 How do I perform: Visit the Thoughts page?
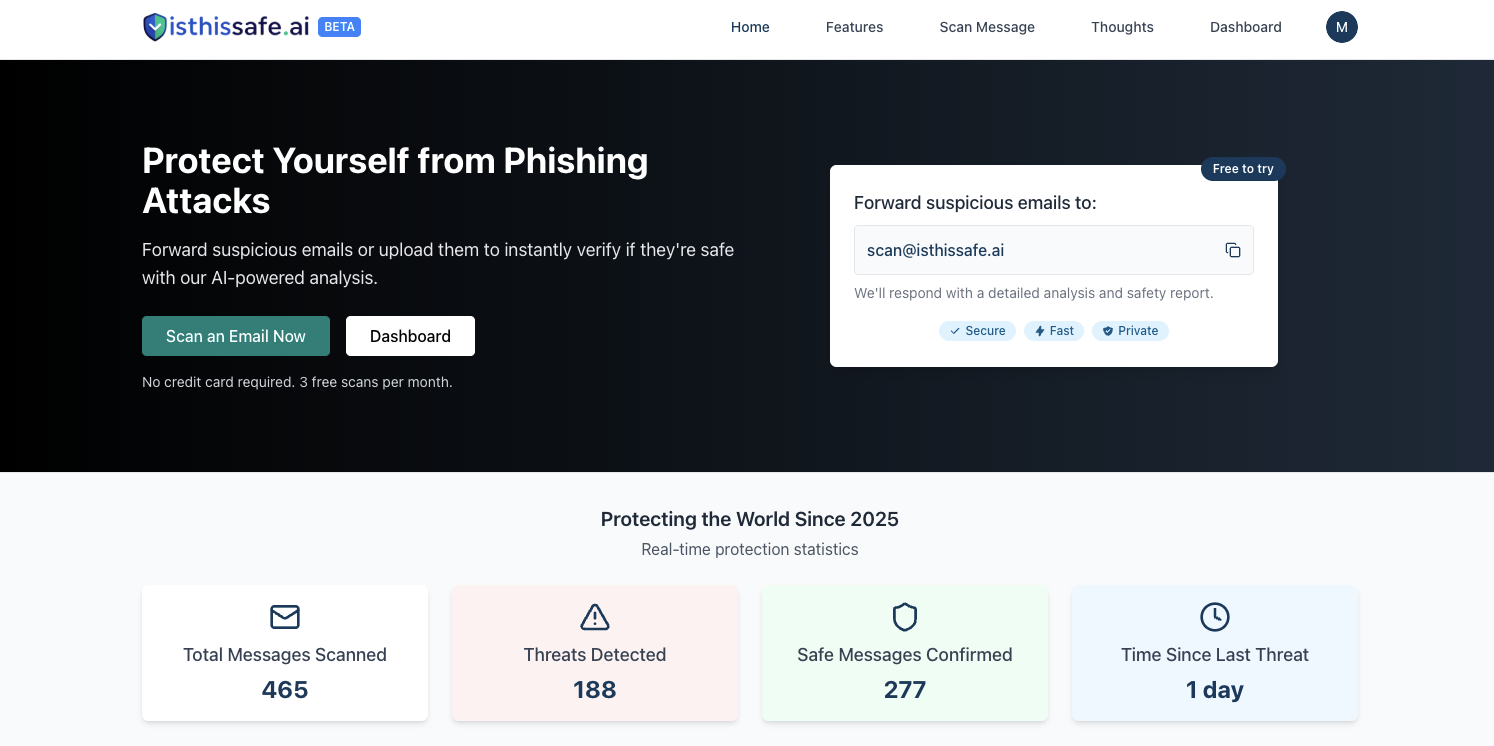pos(1122,27)
